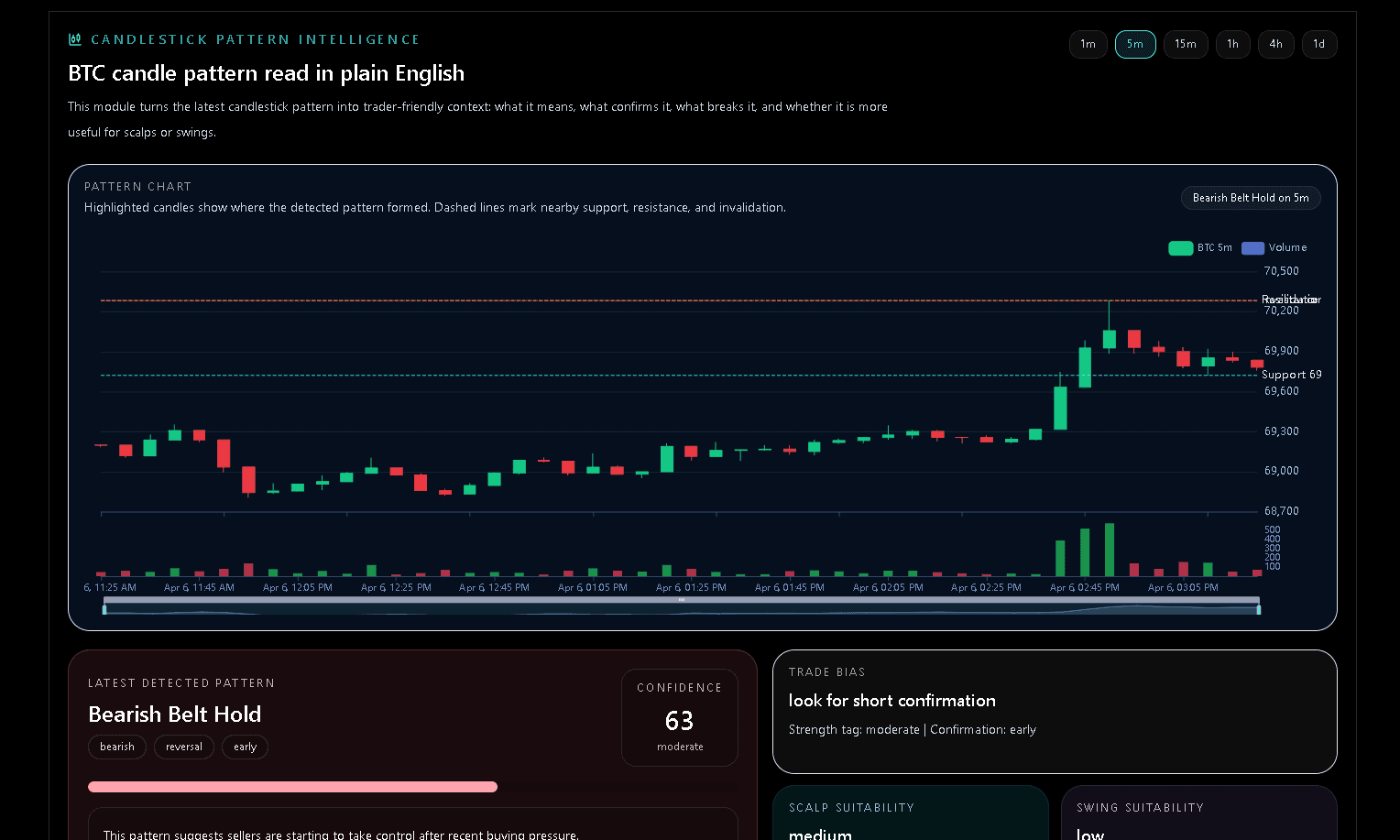Click the center of the zoom range bar

click(x=682, y=600)
